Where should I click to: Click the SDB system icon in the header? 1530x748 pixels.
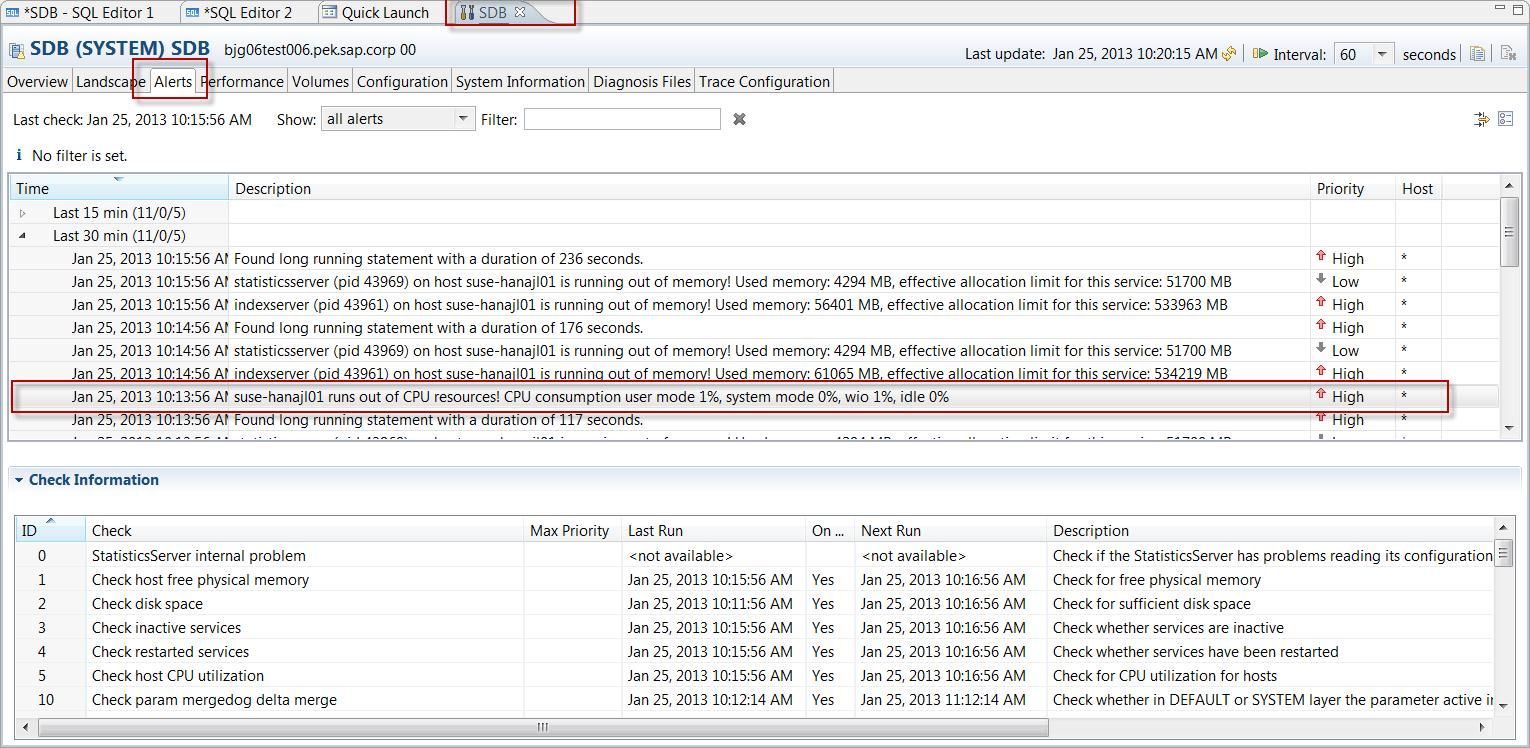click(x=16, y=47)
